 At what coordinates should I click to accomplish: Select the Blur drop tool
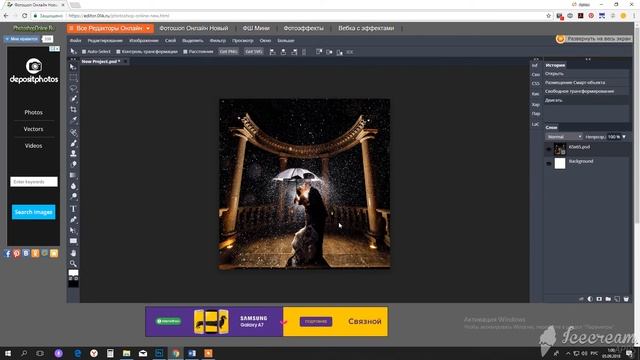pyautogui.click(x=73, y=186)
